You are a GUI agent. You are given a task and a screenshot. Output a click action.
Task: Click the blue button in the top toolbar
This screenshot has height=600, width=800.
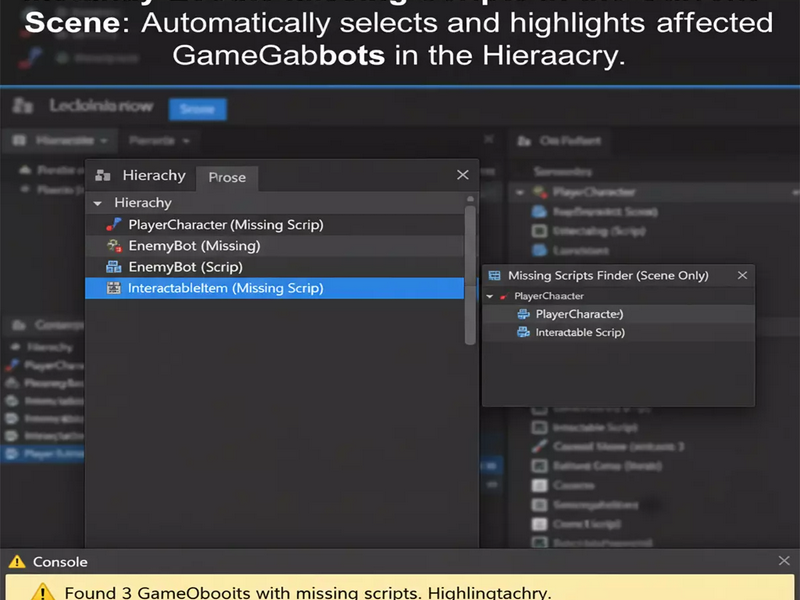coord(197,109)
